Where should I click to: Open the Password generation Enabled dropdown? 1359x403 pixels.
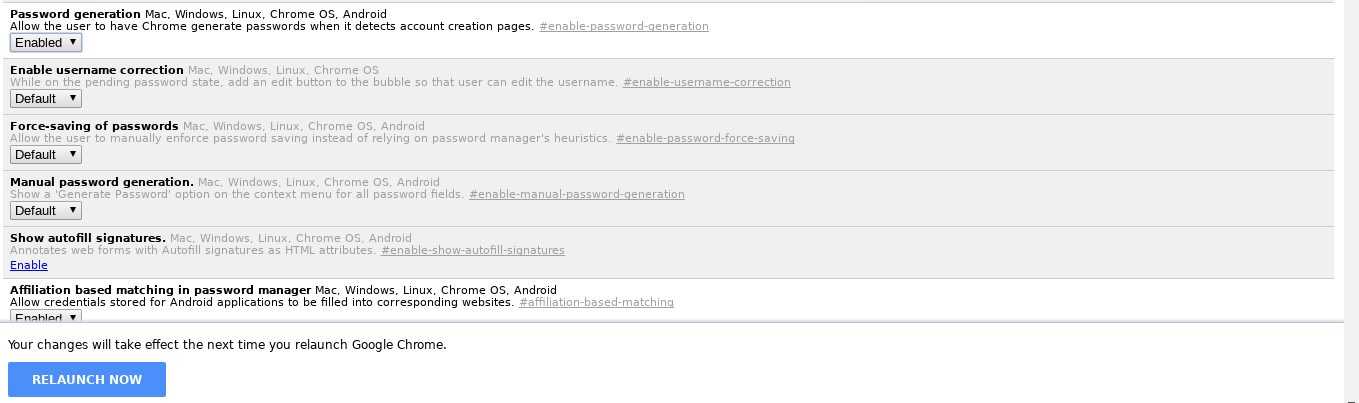point(45,43)
